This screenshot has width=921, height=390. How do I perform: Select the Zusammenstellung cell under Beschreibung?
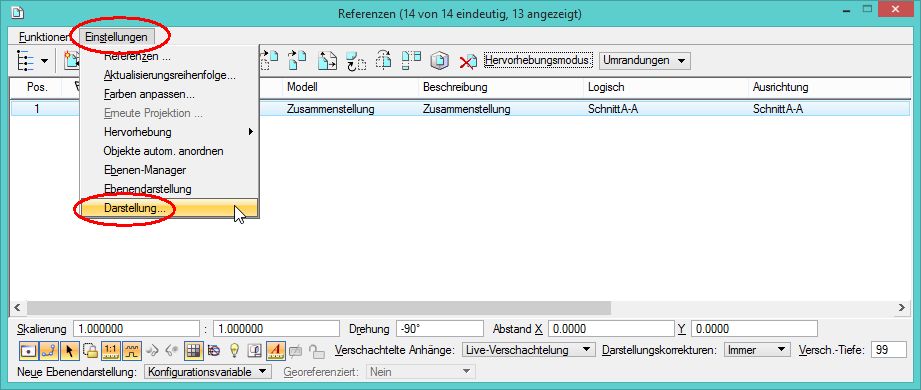466,109
